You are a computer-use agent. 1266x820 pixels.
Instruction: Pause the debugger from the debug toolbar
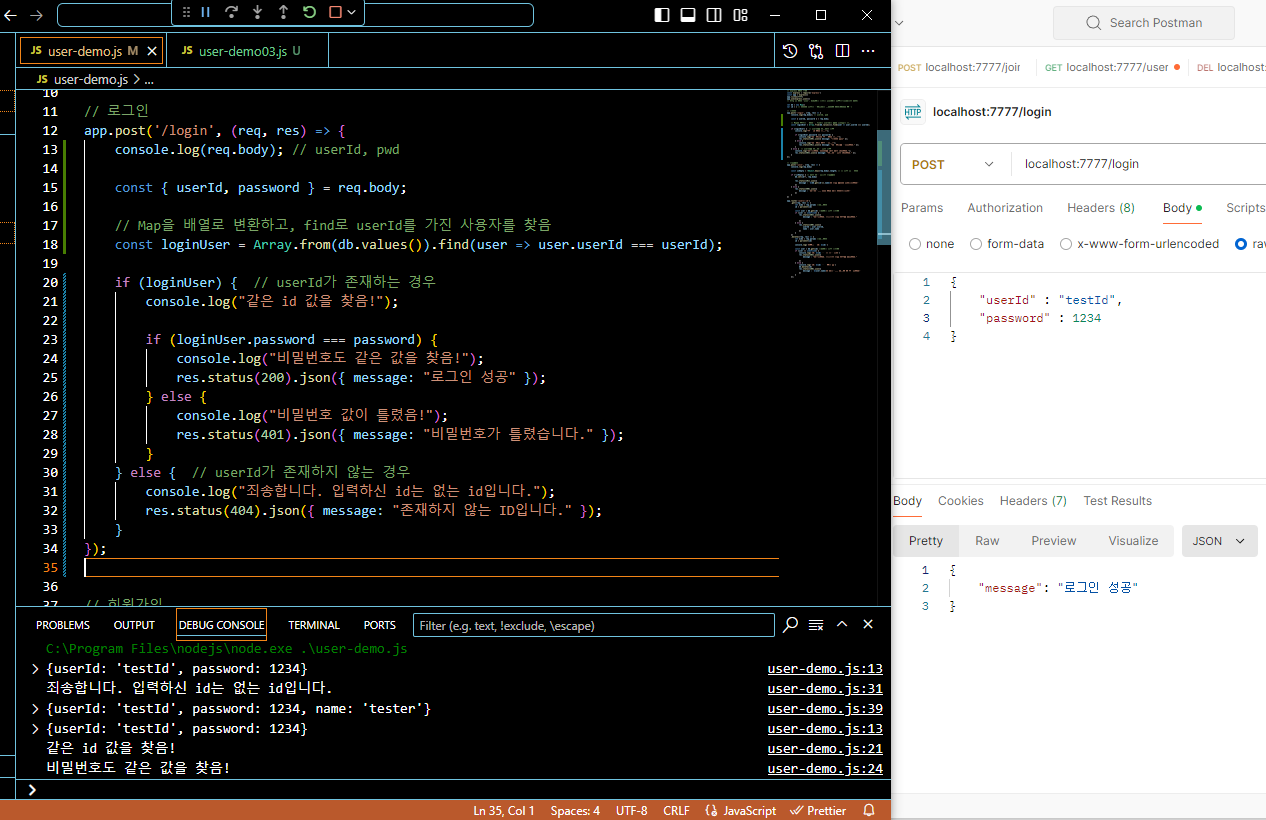click(205, 12)
